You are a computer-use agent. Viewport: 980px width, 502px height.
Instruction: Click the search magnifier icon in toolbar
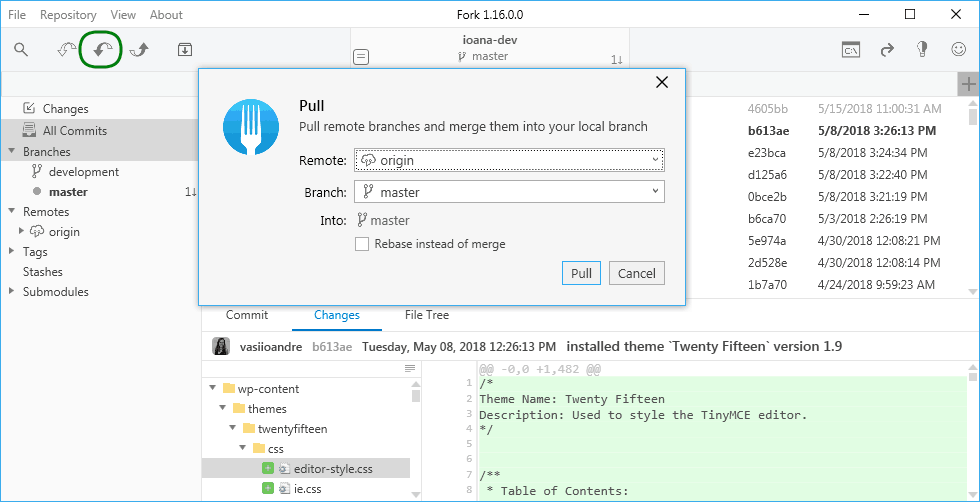point(21,49)
